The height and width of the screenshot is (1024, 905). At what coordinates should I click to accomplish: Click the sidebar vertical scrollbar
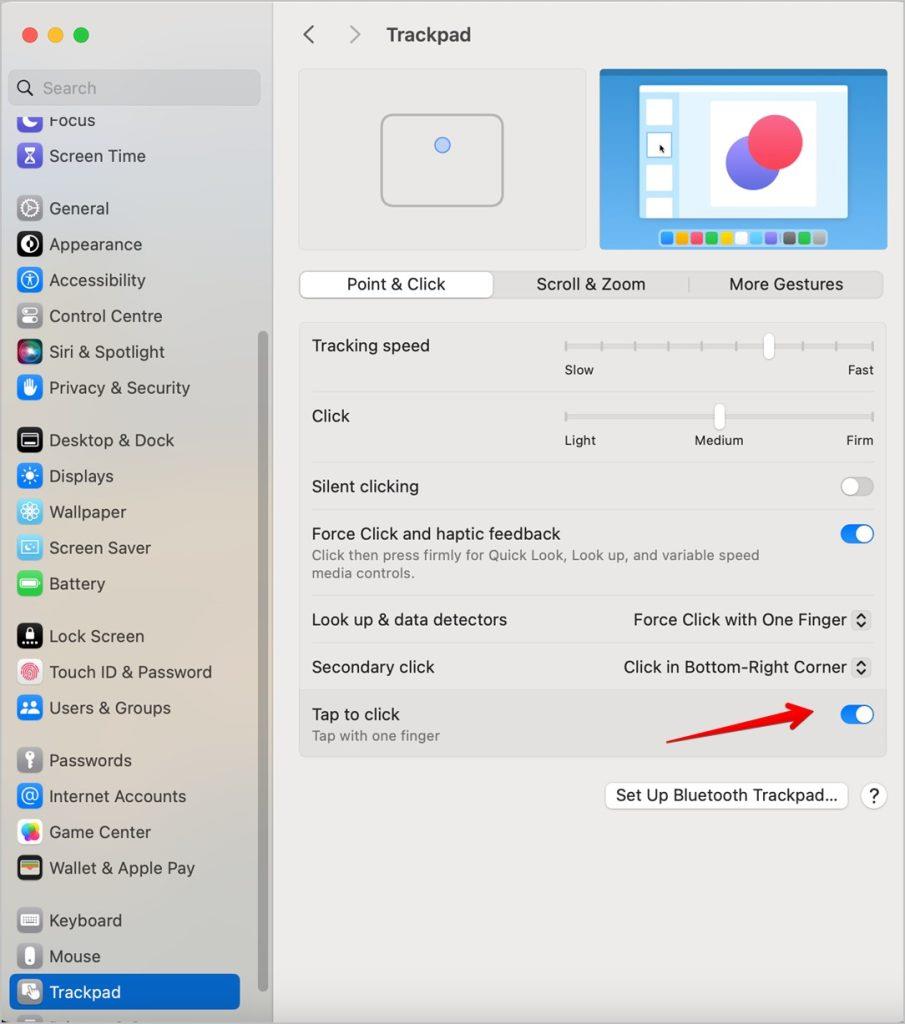point(262,661)
